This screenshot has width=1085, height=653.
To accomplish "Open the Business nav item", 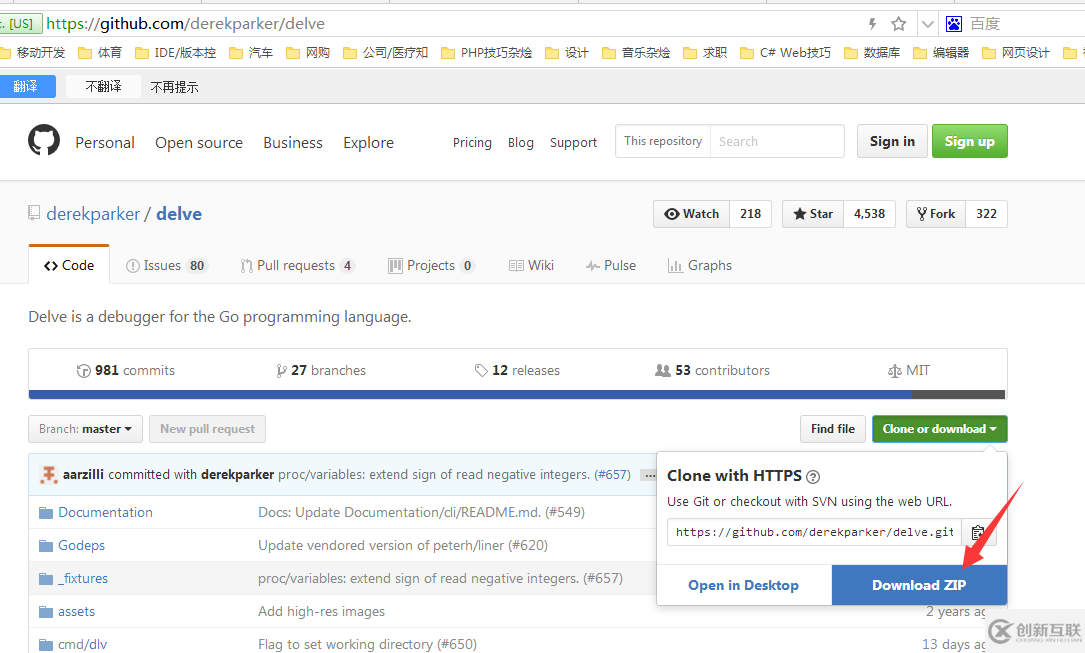I will pos(293,142).
